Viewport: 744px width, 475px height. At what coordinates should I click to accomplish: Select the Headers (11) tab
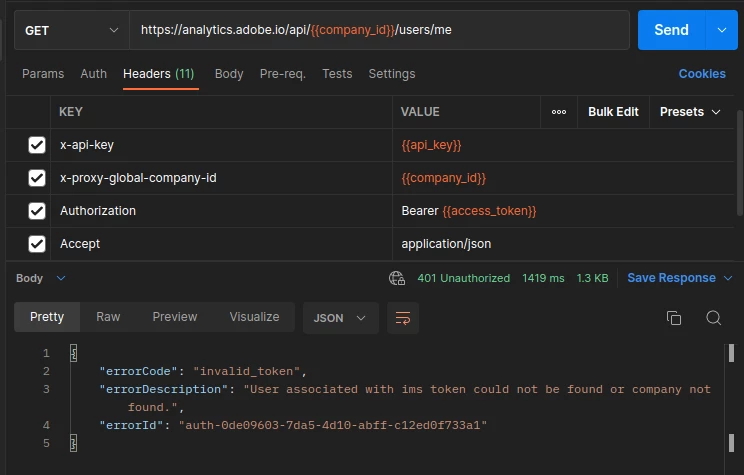point(158,74)
